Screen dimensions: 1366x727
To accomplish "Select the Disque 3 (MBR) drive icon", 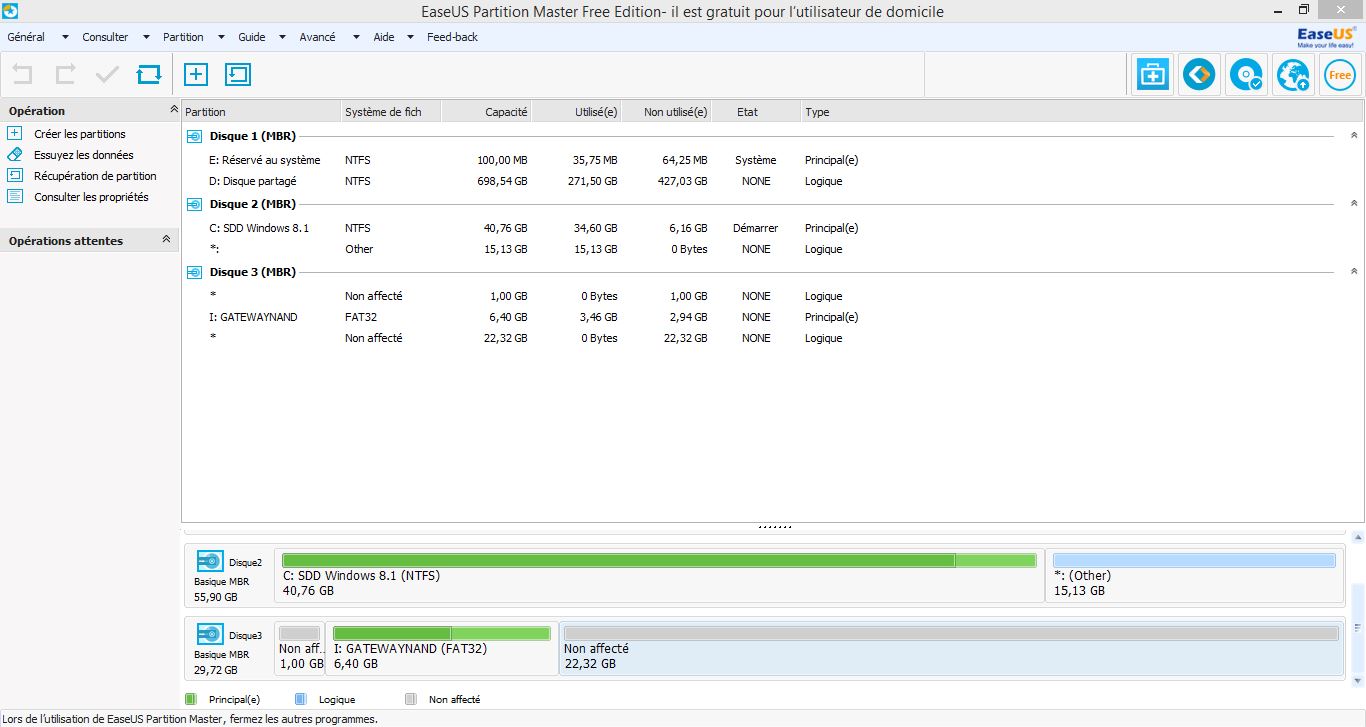I will pos(194,272).
